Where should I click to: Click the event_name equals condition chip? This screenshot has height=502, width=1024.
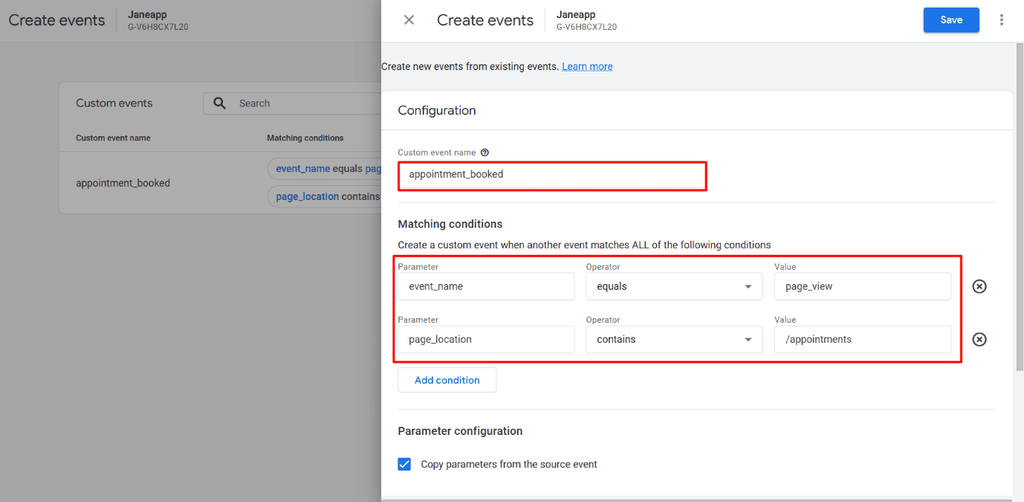coord(325,168)
